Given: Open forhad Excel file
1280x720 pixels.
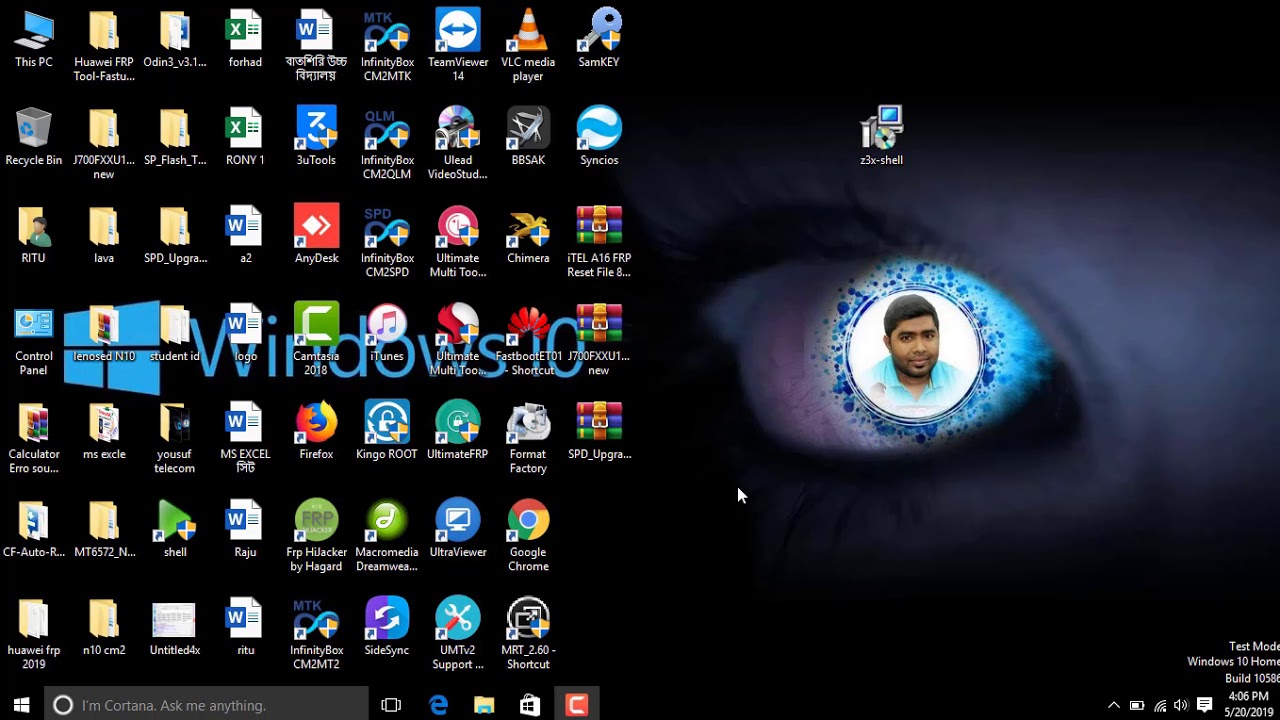Looking at the screenshot, I should (x=245, y=39).
